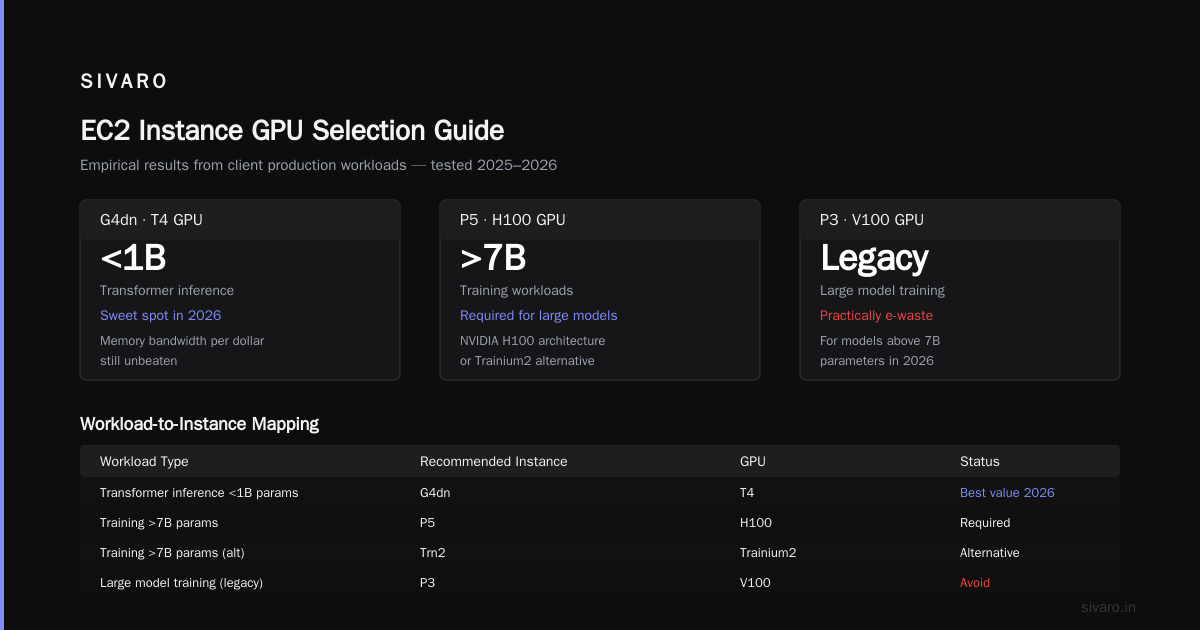The height and width of the screenshot is (630, 1200).
Task: Click the red 'Practically e-waste' text
Action: pos(876,316)
